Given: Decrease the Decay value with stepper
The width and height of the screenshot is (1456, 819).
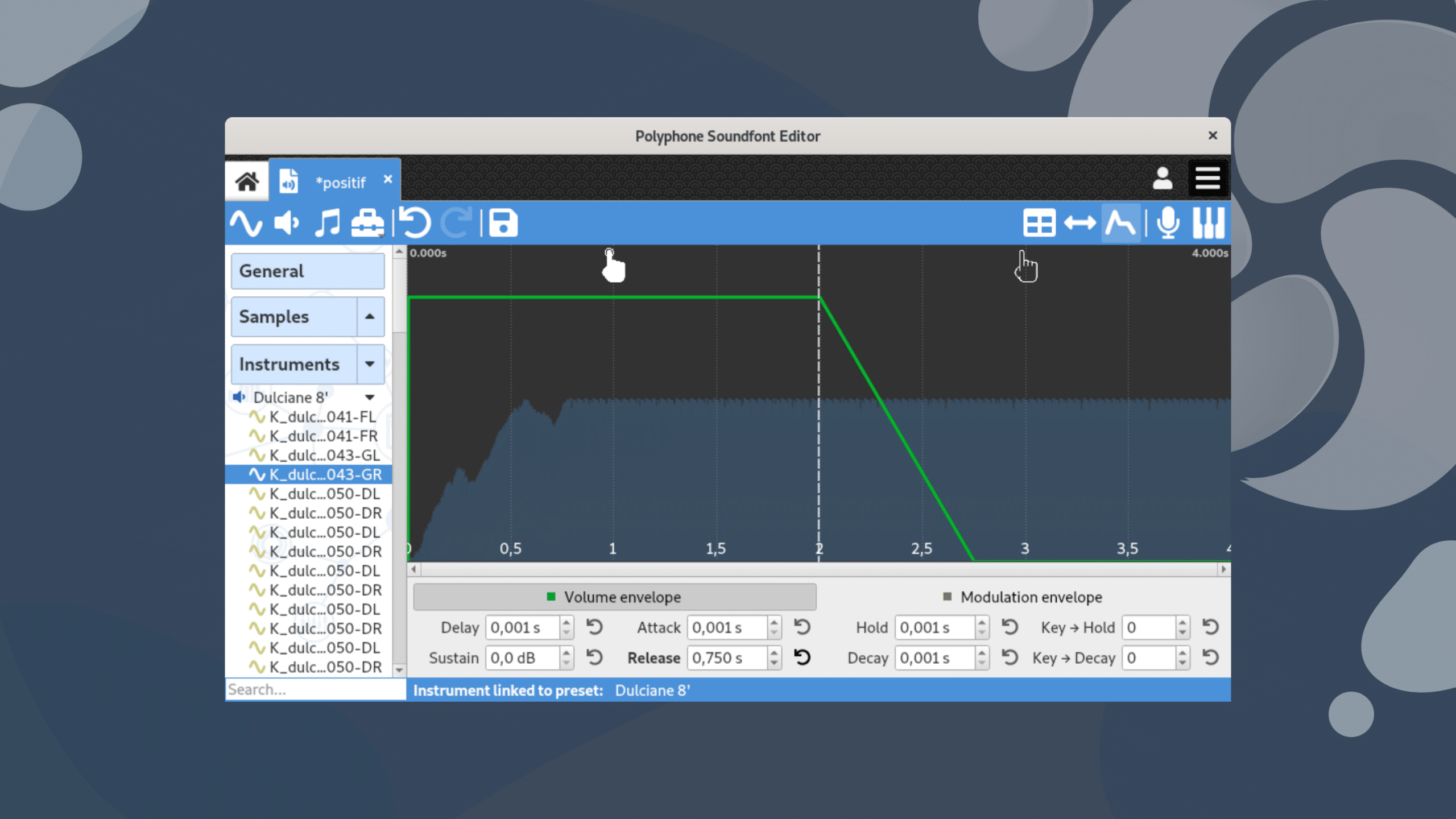Looking at the screenshot, I should point(982,663).
